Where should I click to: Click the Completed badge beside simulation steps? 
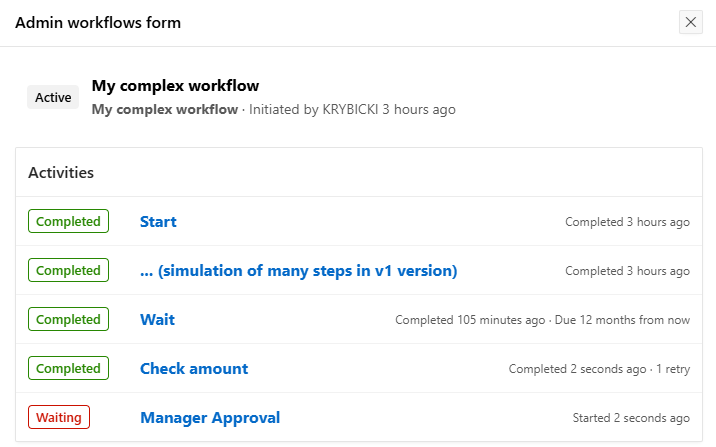[x=68, y=271]
